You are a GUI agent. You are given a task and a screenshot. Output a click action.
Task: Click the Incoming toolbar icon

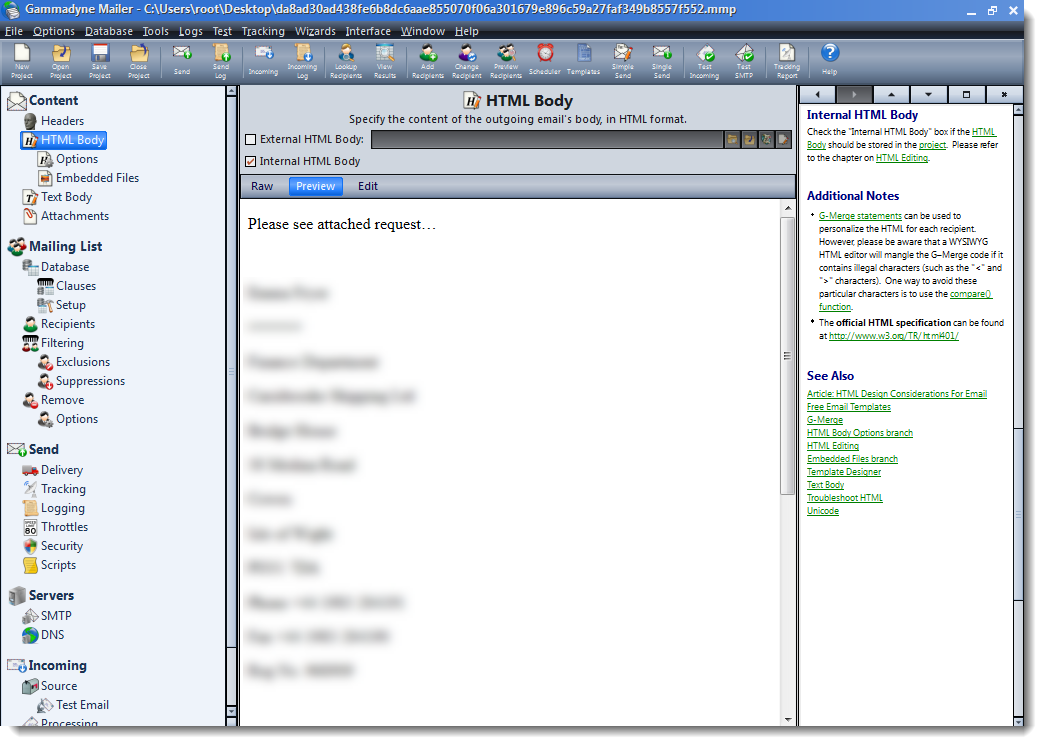pos(264,61)
